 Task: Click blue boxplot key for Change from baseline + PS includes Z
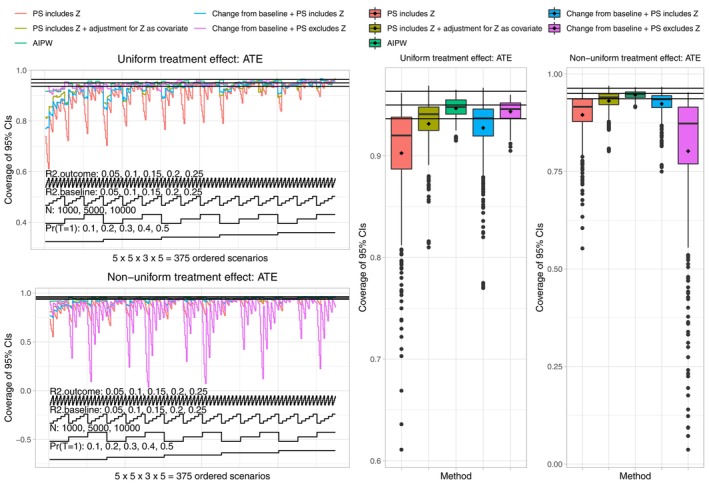click(554, 14)
